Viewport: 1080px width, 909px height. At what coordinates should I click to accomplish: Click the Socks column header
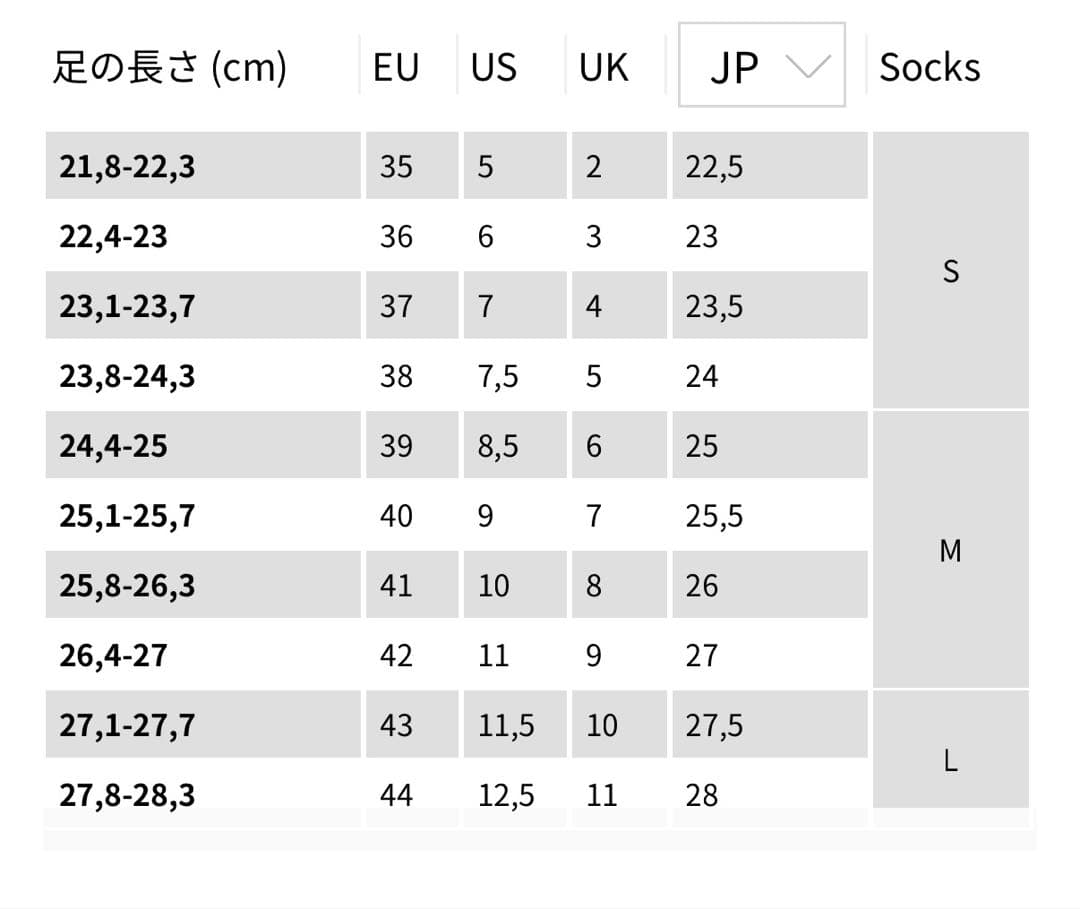[x=929, y=67]
